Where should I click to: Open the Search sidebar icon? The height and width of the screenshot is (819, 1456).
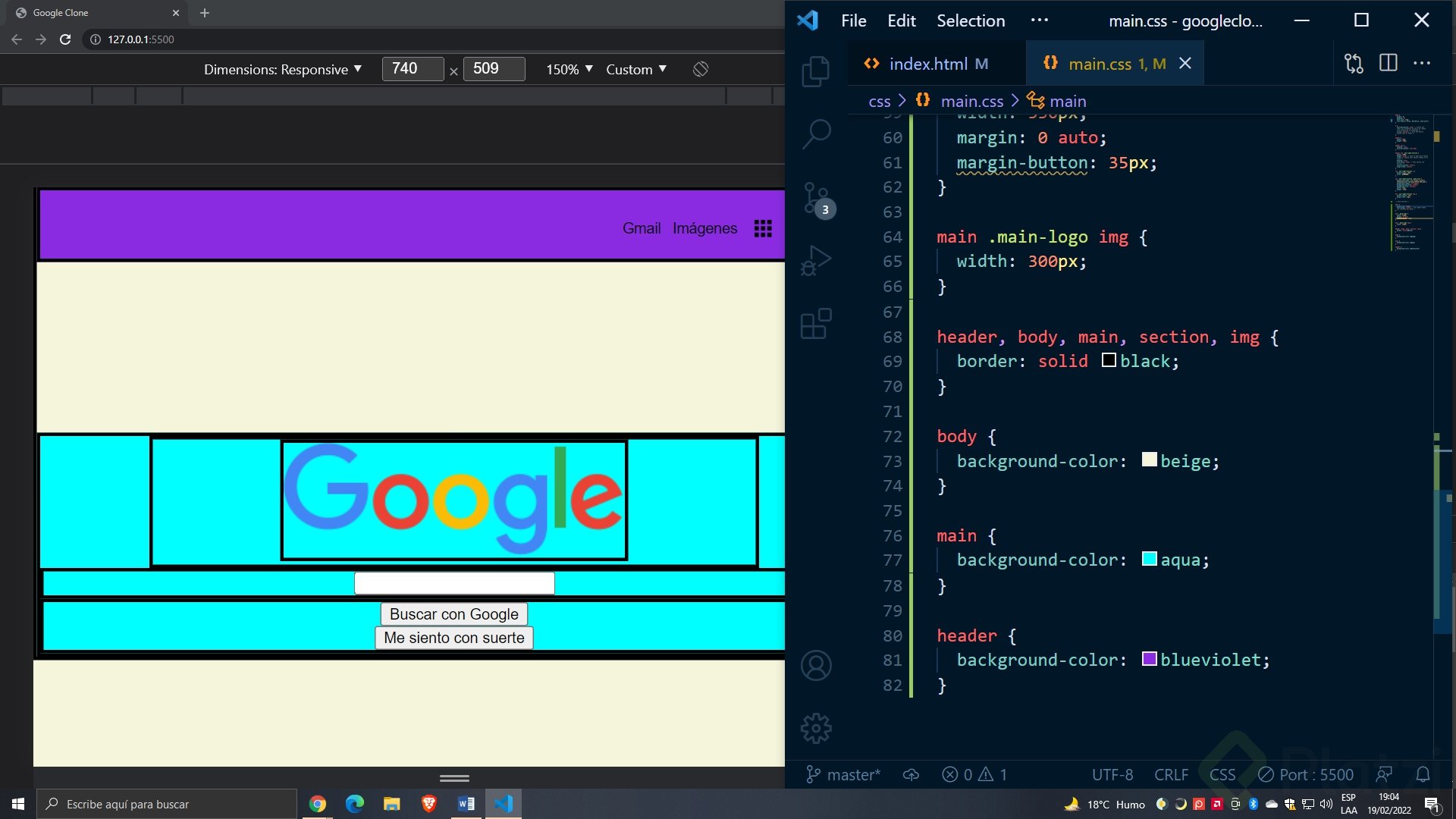click(816, 134)
